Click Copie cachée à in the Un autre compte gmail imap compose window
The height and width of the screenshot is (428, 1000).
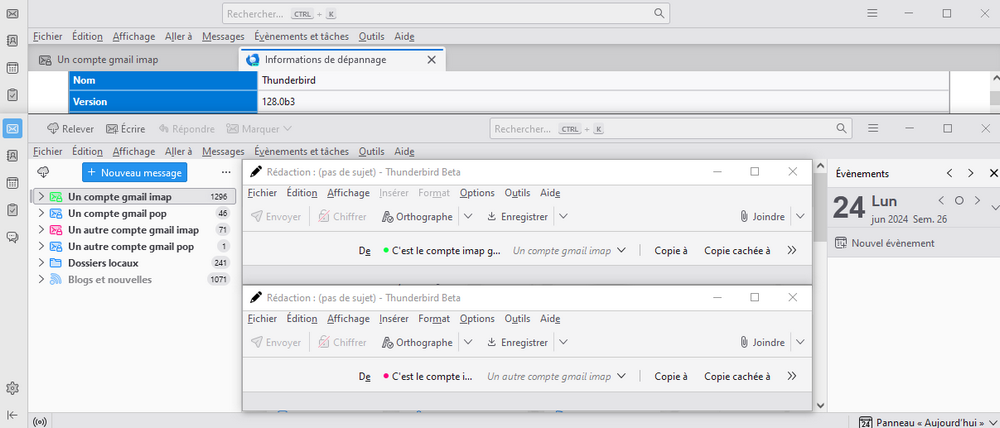coord(737,376)
